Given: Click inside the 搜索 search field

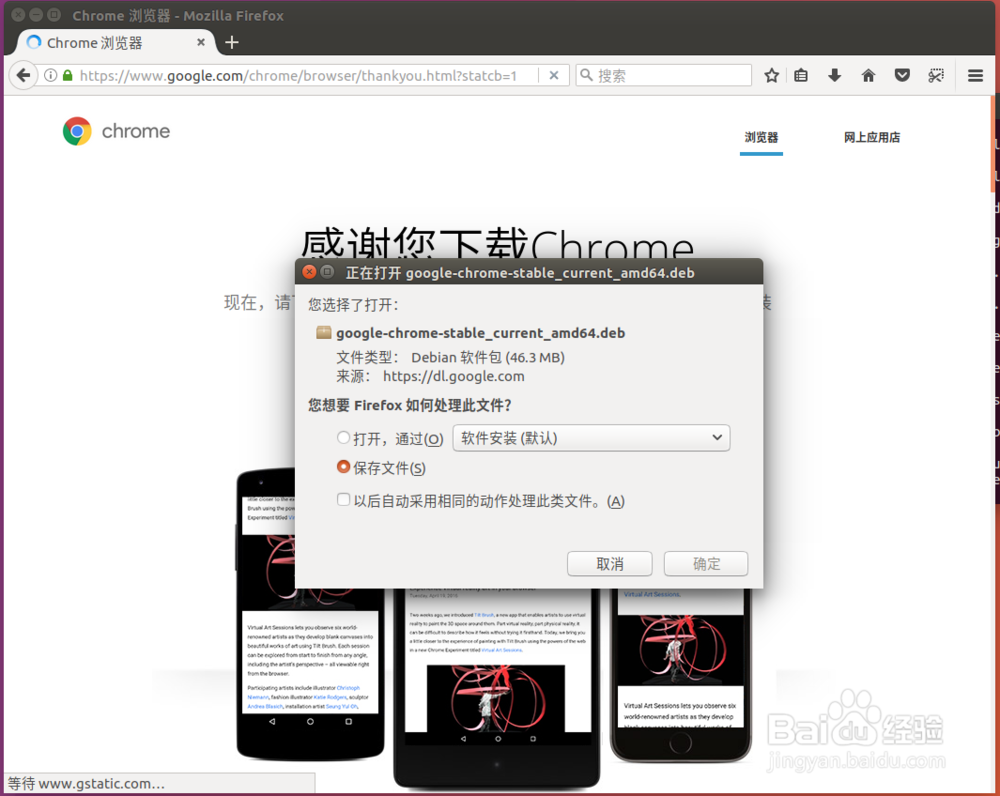Looking at the screenshot, I should (x=663, y=75).
